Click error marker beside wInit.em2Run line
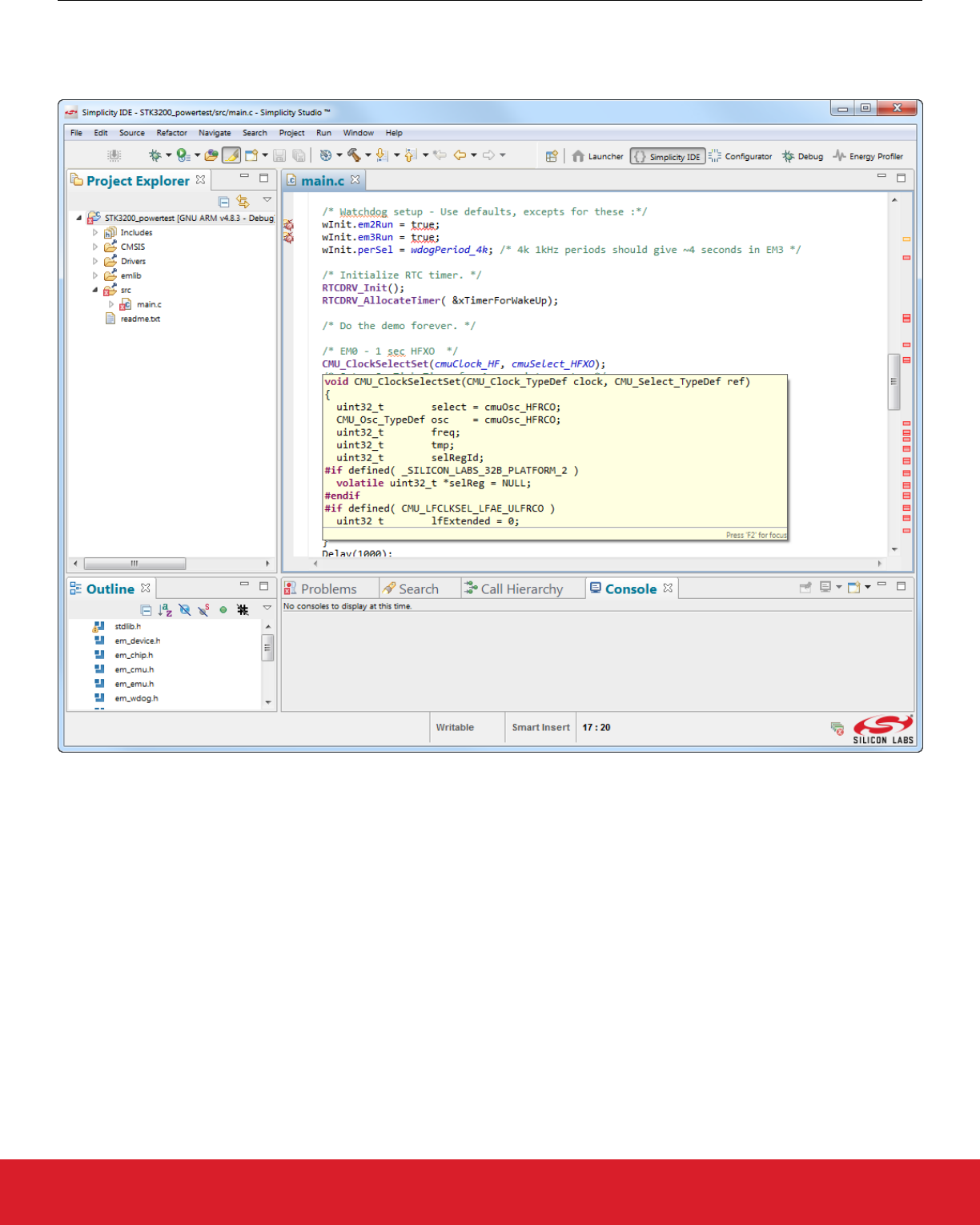 288,225
